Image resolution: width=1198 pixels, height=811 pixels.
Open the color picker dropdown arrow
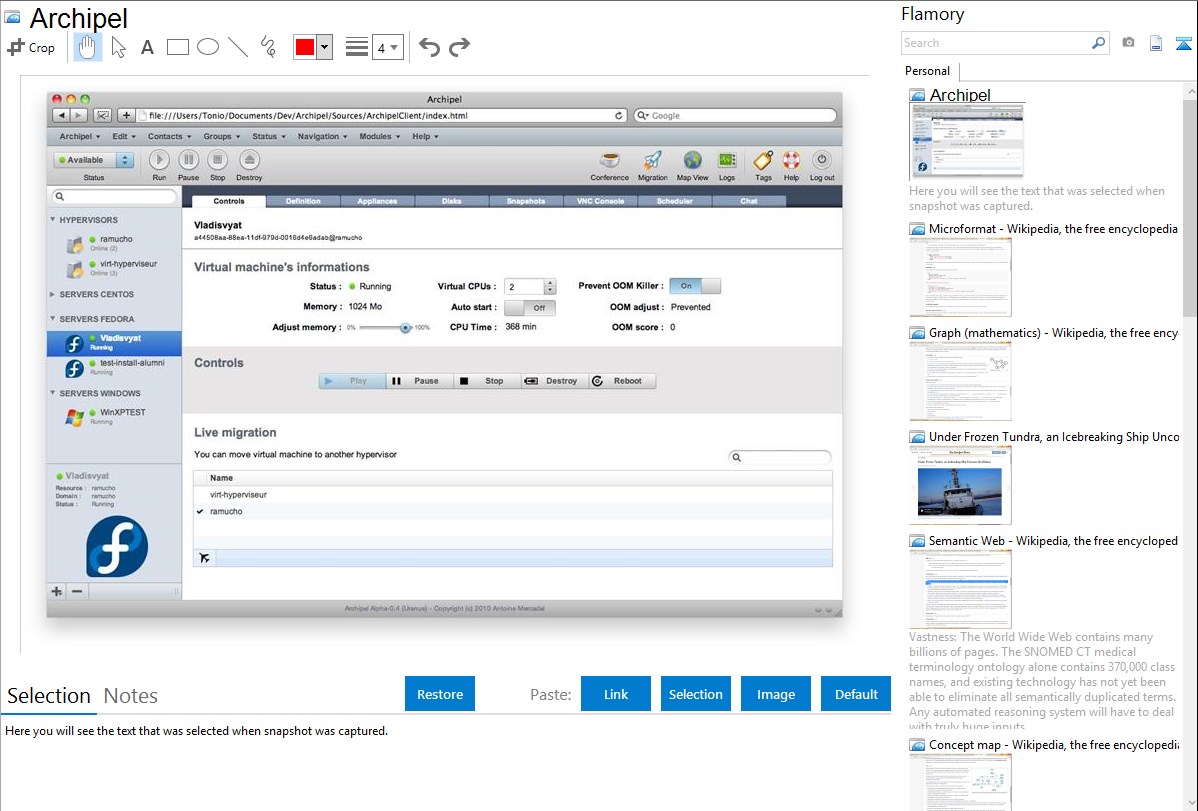pos(324,47)
